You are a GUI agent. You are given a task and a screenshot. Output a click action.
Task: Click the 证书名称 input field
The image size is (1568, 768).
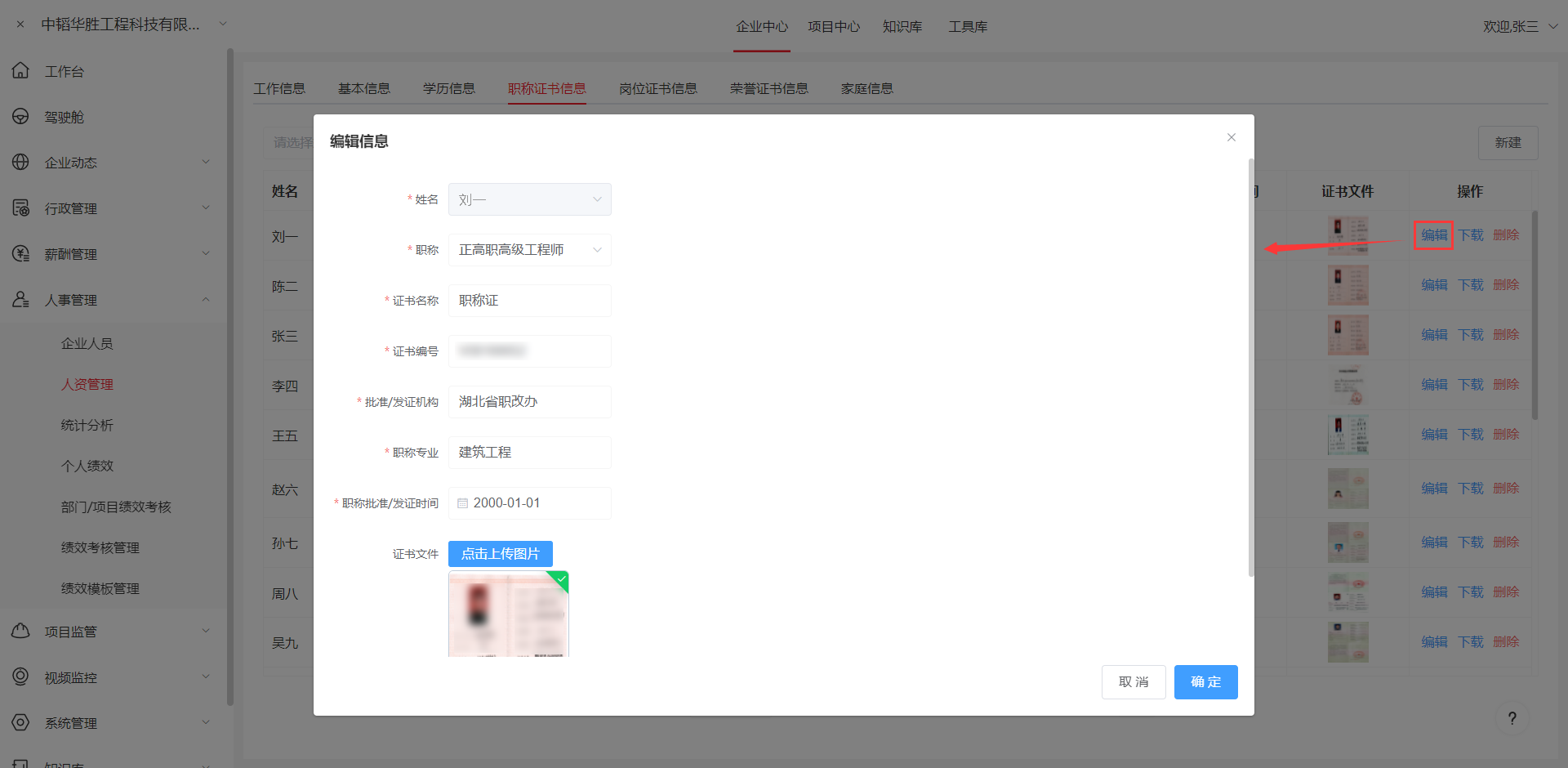530,301
